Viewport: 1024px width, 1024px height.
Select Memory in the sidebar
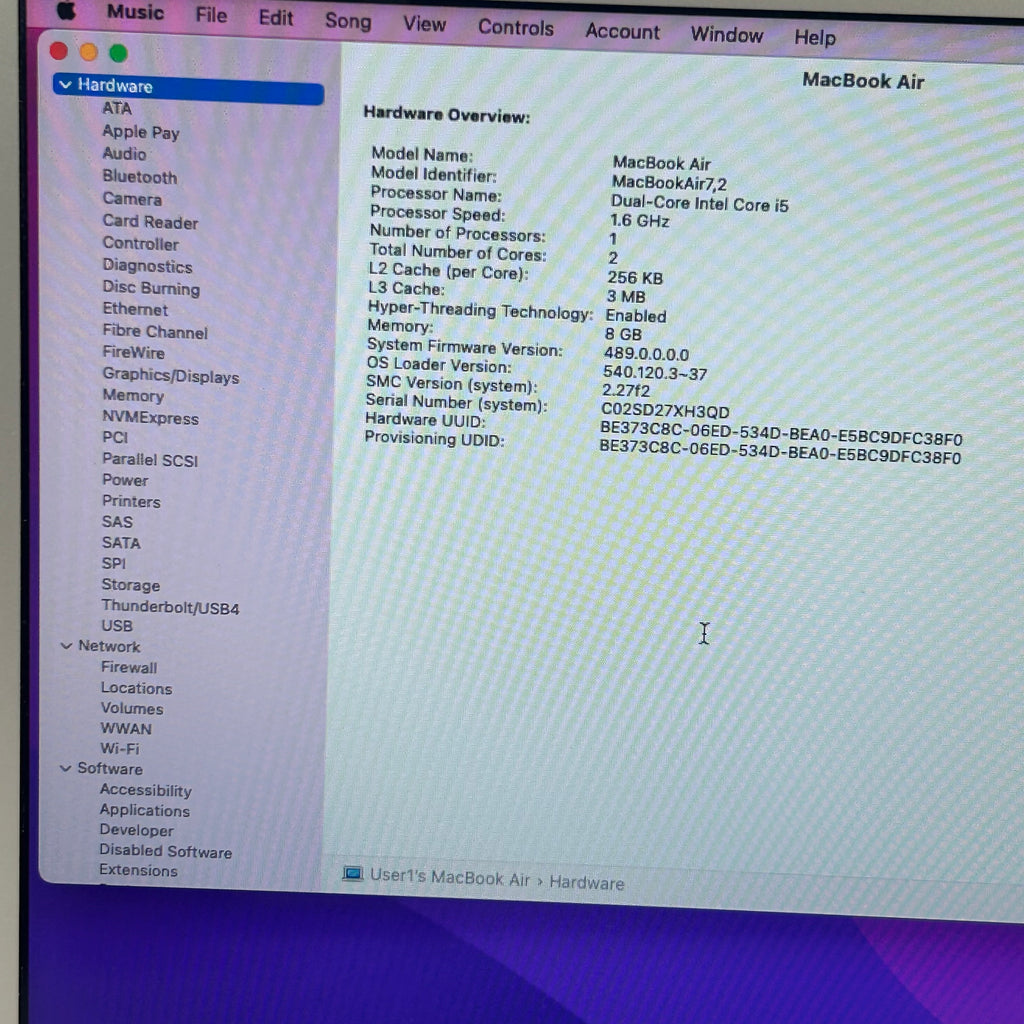click(x=133, y=395)
